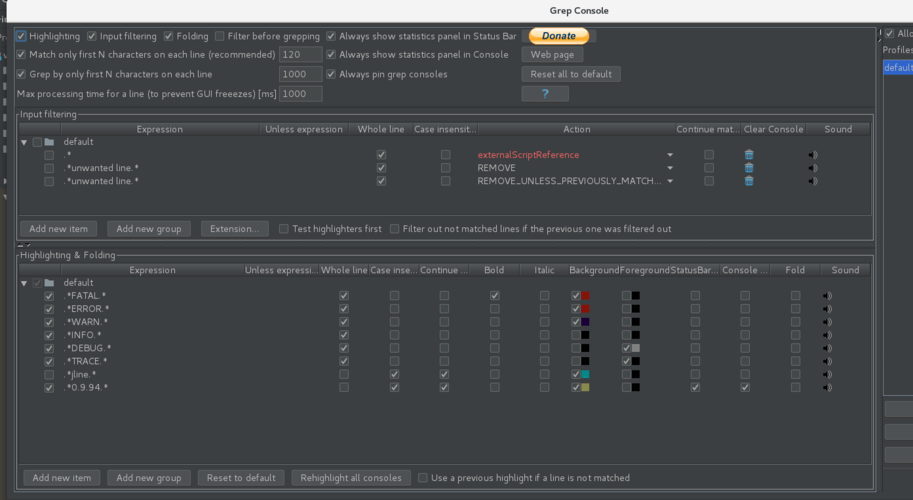Click the sound icon for .*WARN.* highlighter
Image resolution: width=913 pixels, height=500 pixels.
827,322
